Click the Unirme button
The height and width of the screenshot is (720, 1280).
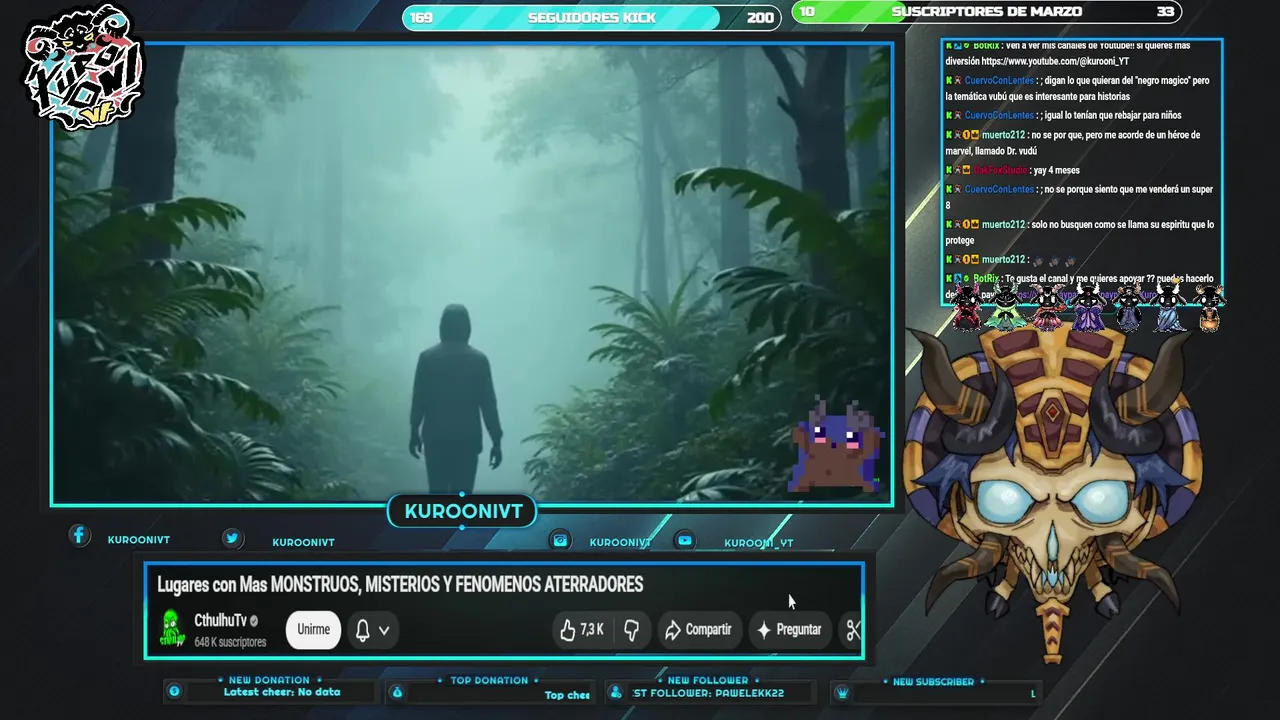313,629
